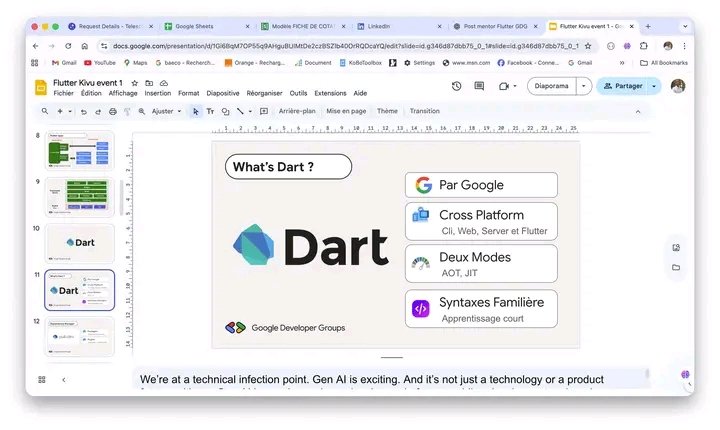
Task: Switch to the LinkedIn browser tab
Action: pos(399,27)
